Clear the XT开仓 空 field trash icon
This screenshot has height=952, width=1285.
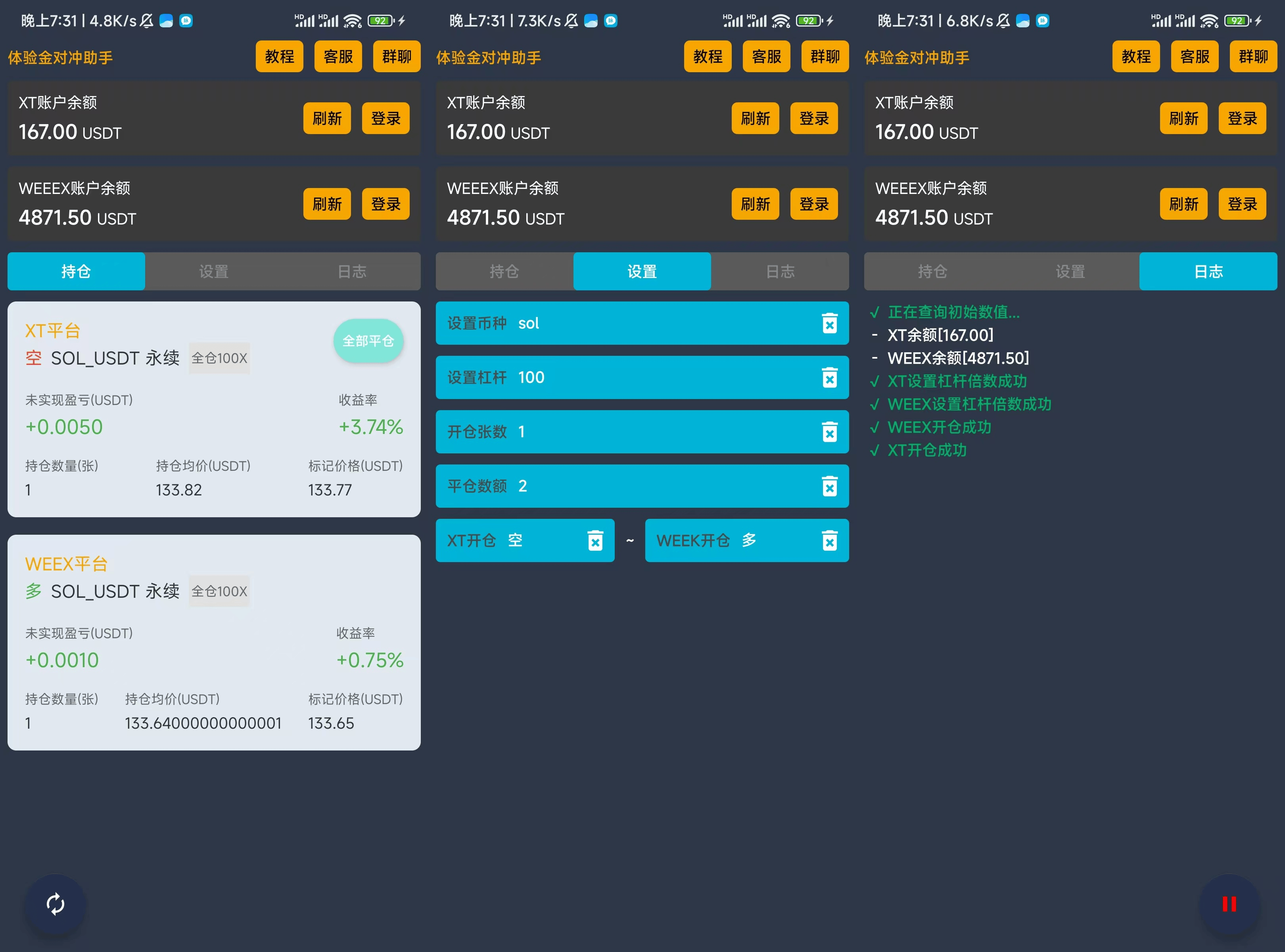coord(595,541)
